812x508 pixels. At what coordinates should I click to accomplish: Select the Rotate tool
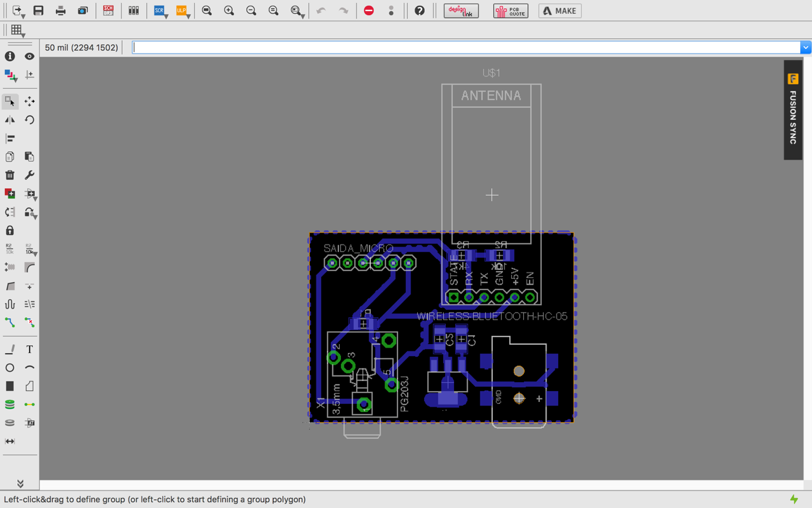point(30,120)
